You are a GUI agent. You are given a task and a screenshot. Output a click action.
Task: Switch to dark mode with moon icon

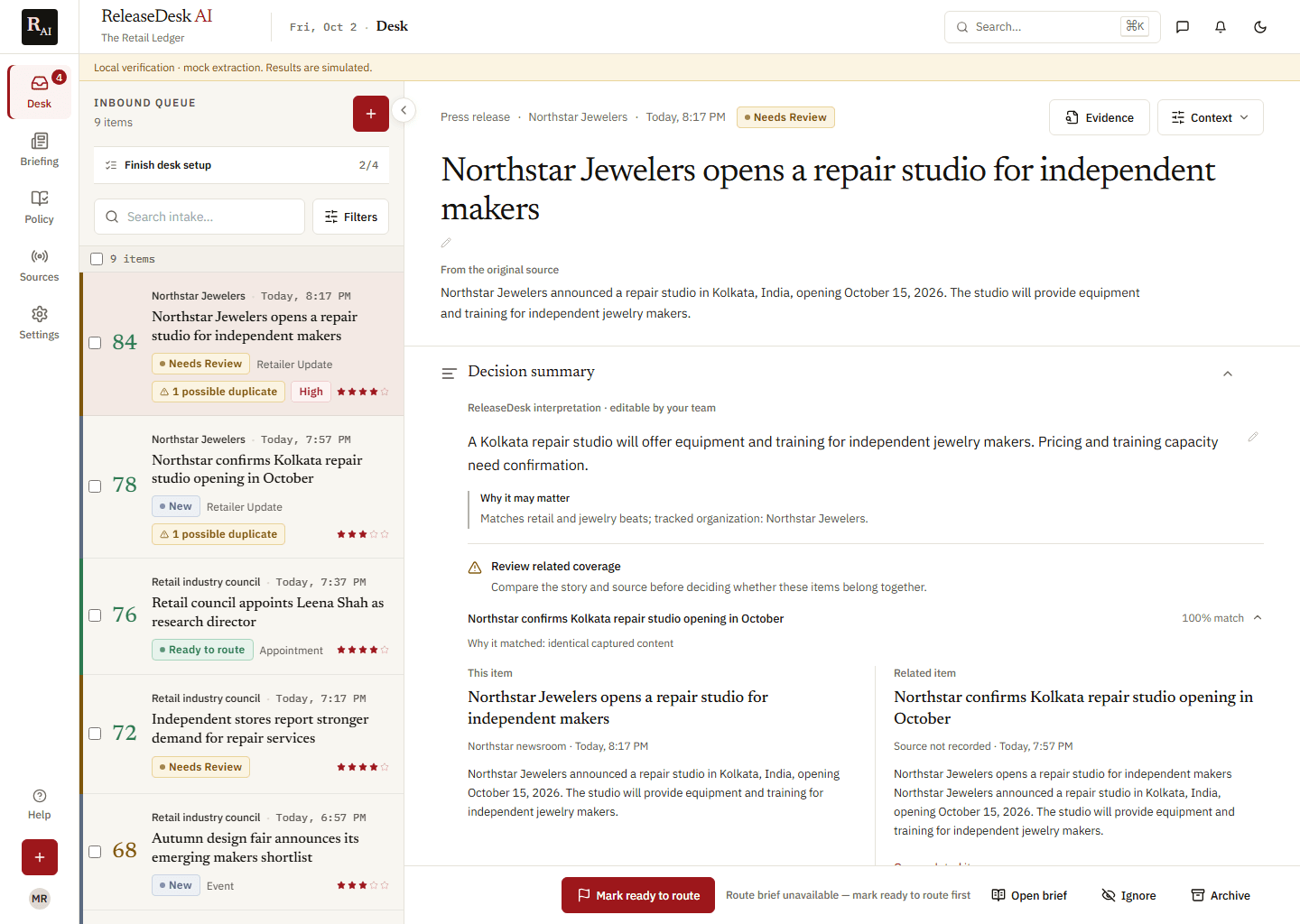point(1260,27)
